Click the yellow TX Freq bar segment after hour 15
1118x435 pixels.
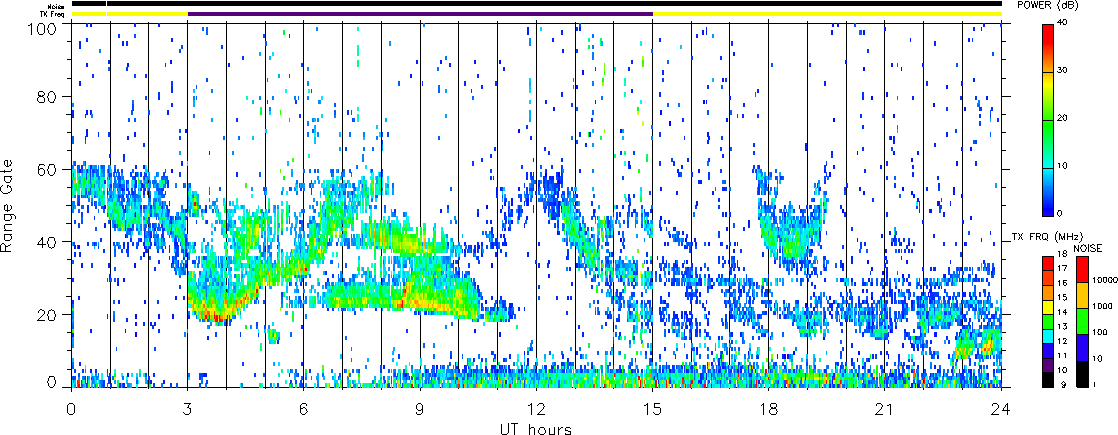pyautogui.click(x=827, y=13)
